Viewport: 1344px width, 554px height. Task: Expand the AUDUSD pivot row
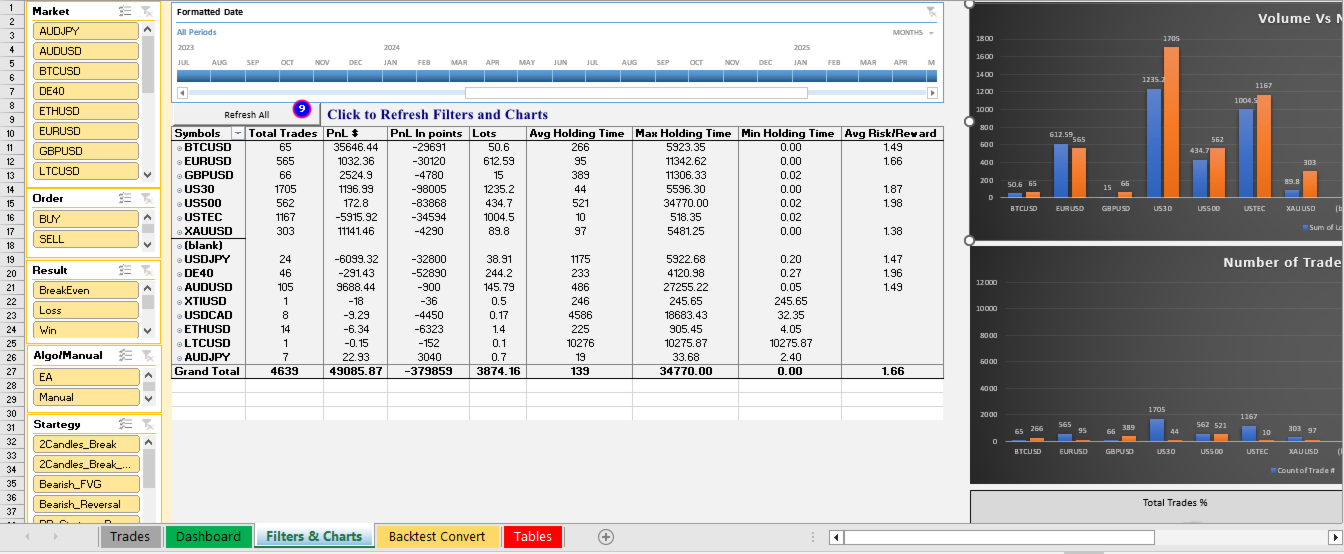(180, 288)
